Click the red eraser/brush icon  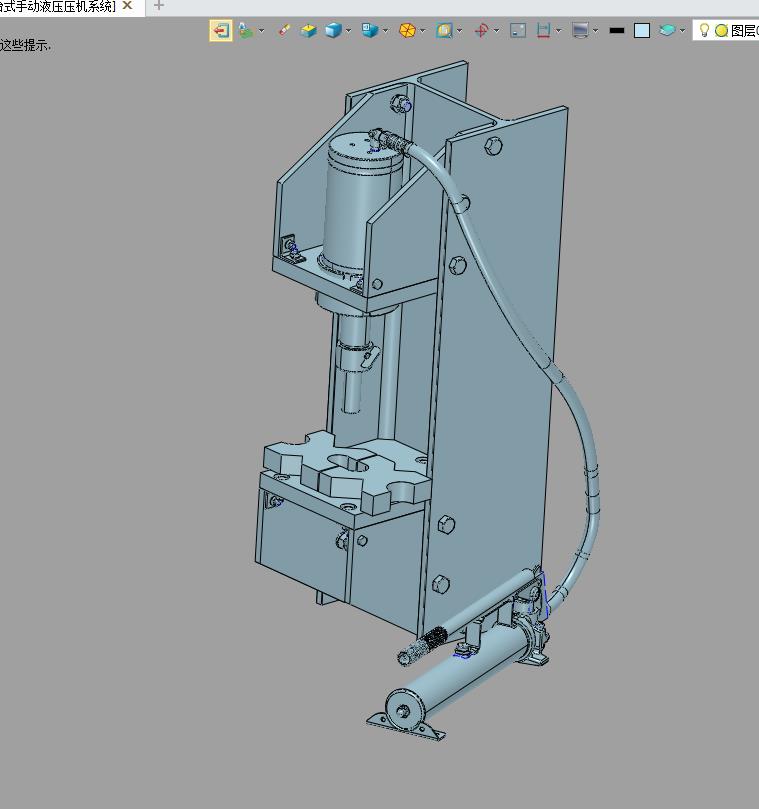pyautogui.click(x=283, y=30)
